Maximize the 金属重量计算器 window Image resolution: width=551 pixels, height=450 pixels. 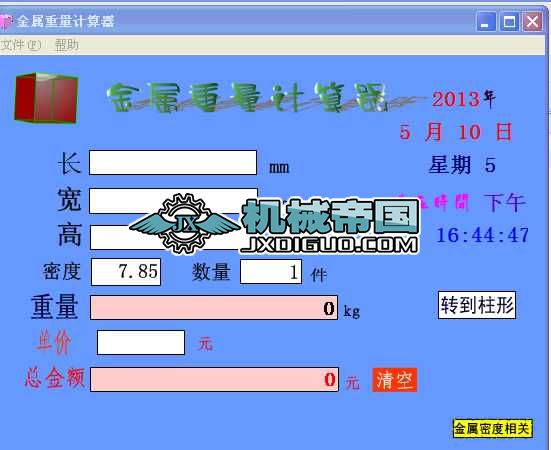(x=509, y=22)
